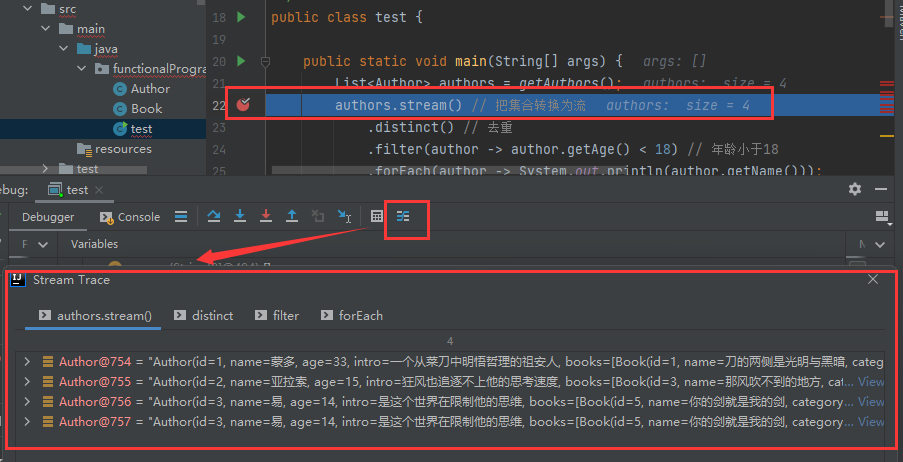Collapse the java folder in project tree

coord(64,49)
